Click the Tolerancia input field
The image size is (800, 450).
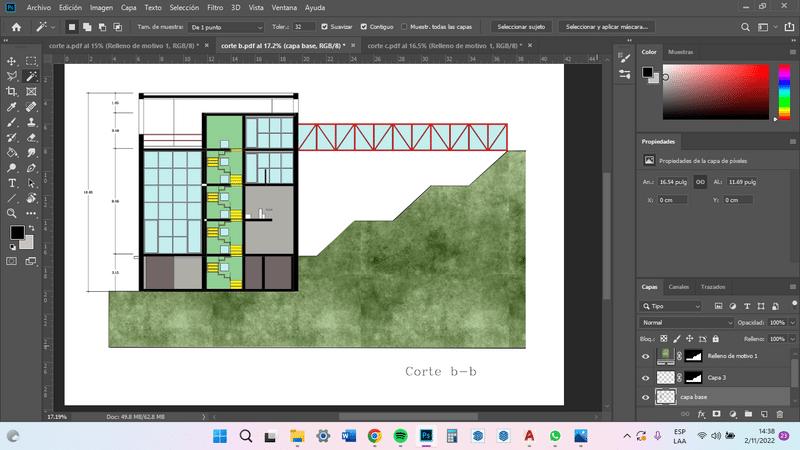click(304, 27)
